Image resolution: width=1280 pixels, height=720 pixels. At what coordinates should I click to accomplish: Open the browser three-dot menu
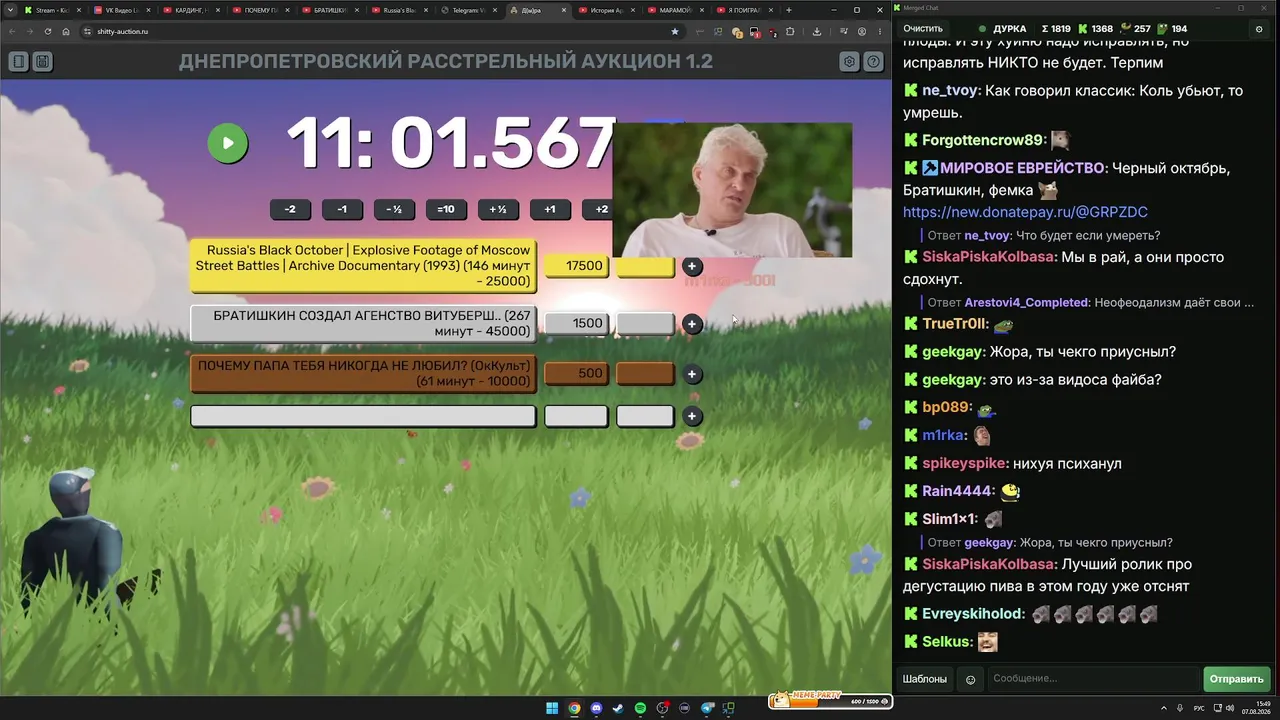coord(879,31)
